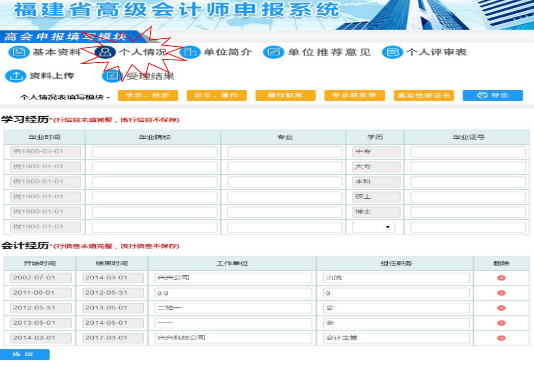Click the 工作单位 field showing 兴兴科技公司
Image resolution: width=534 pixels, height=370 pixels.
pyautogui.click(x=233, y=338)
